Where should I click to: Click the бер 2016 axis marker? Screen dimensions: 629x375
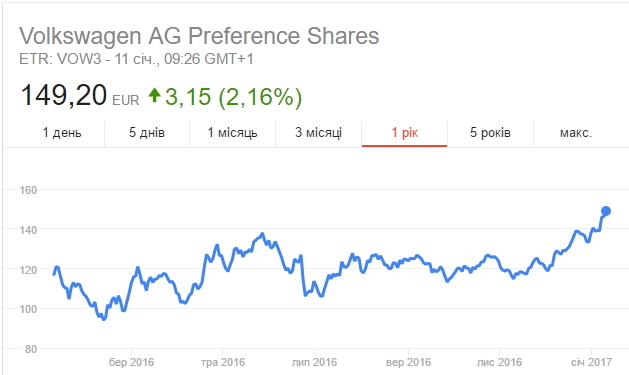point(131,362)
